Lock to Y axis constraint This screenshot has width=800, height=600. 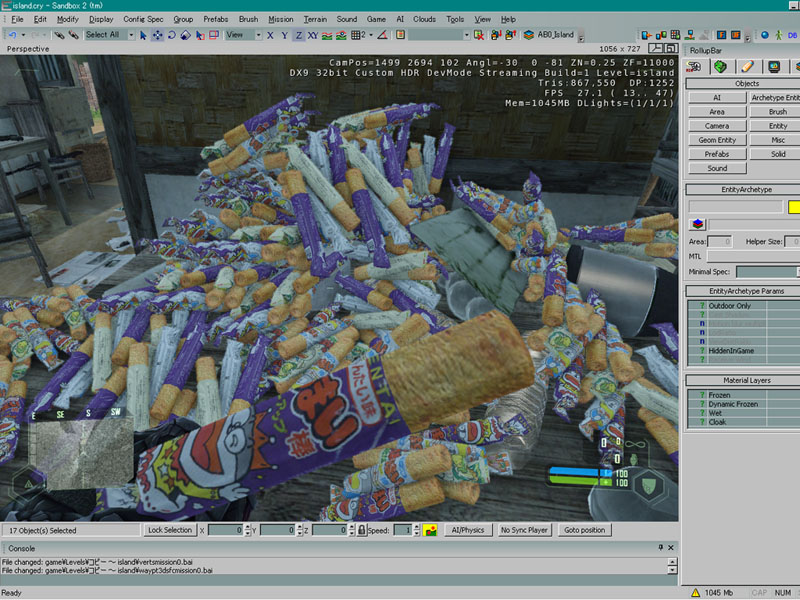coord(284,35)
